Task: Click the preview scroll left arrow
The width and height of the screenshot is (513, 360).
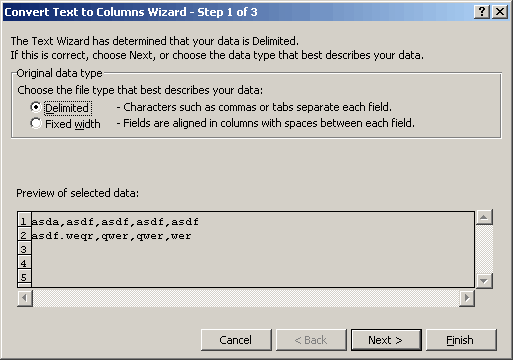Action: (25, 298)
